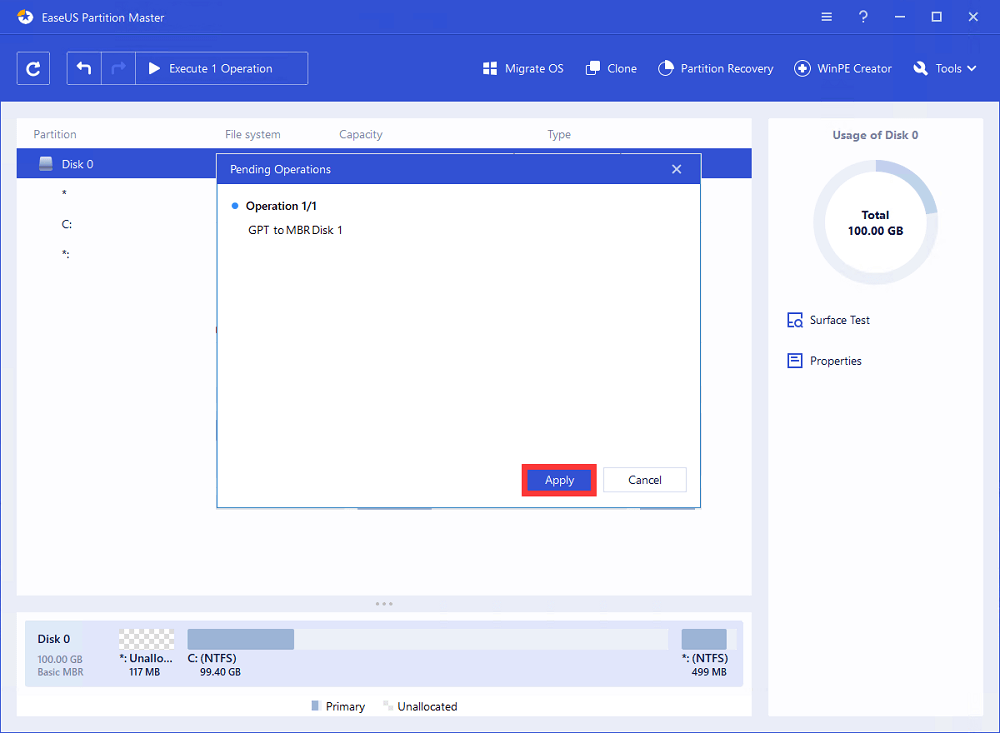Select the Clone feature
The image size is (1000, 733).
tap(610, 68)
